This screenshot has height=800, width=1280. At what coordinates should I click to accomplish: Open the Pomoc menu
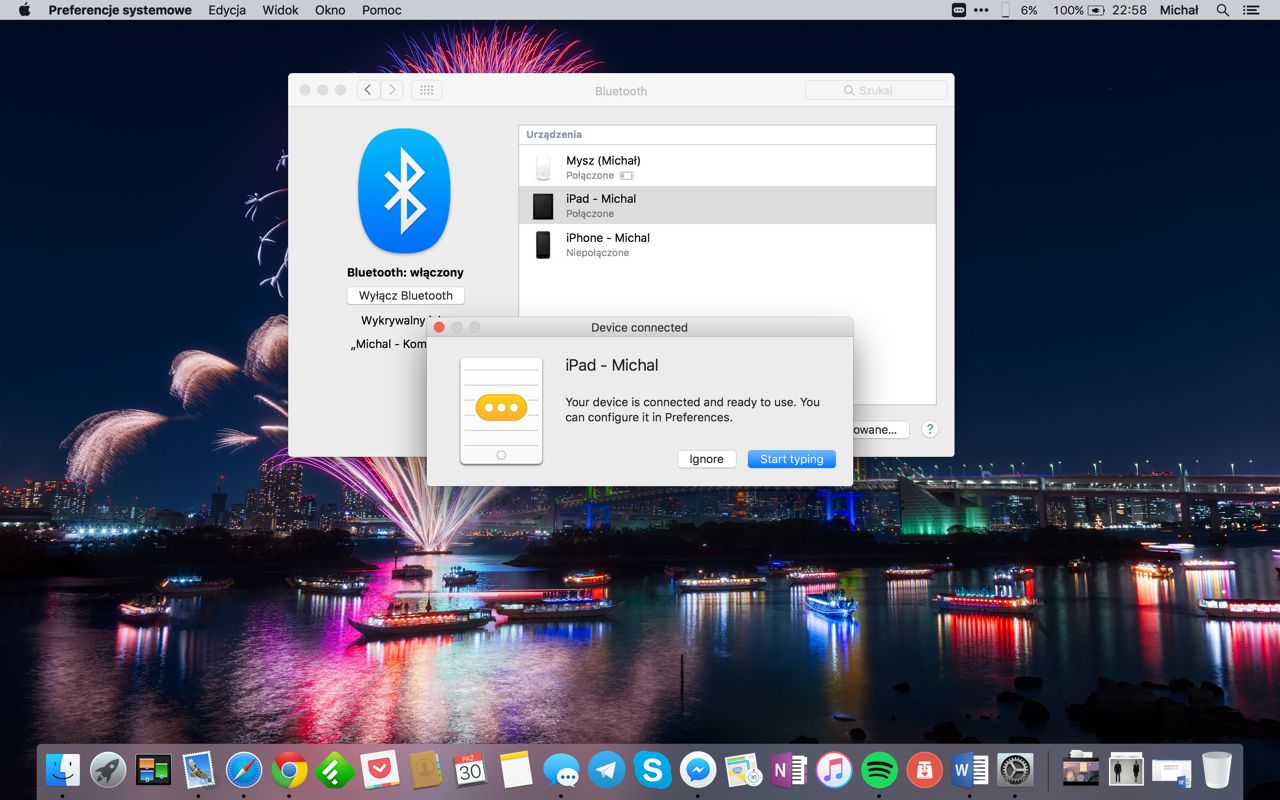(x=381, y=10)
